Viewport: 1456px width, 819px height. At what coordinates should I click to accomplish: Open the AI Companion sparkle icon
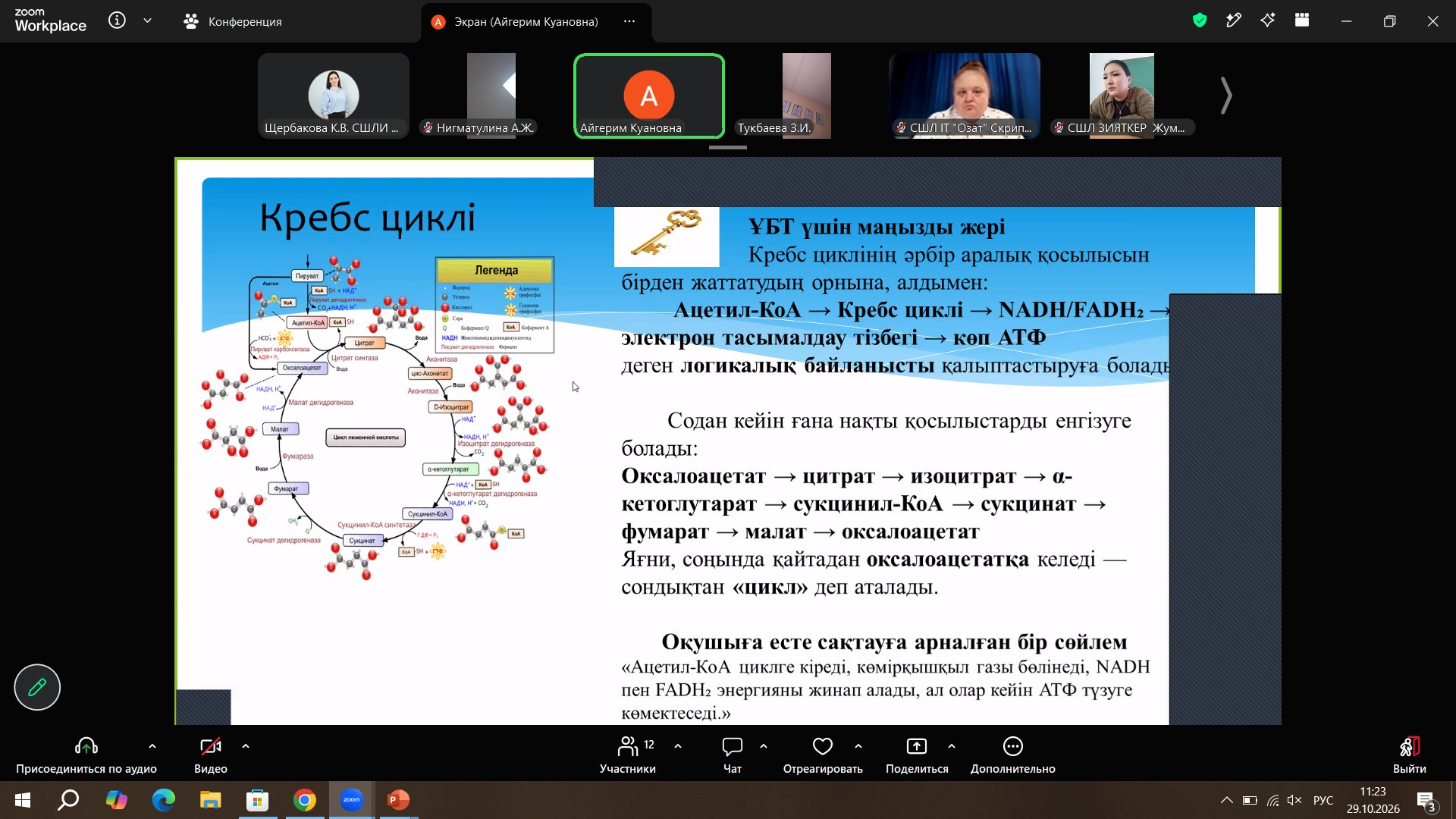coord(1268,20)
